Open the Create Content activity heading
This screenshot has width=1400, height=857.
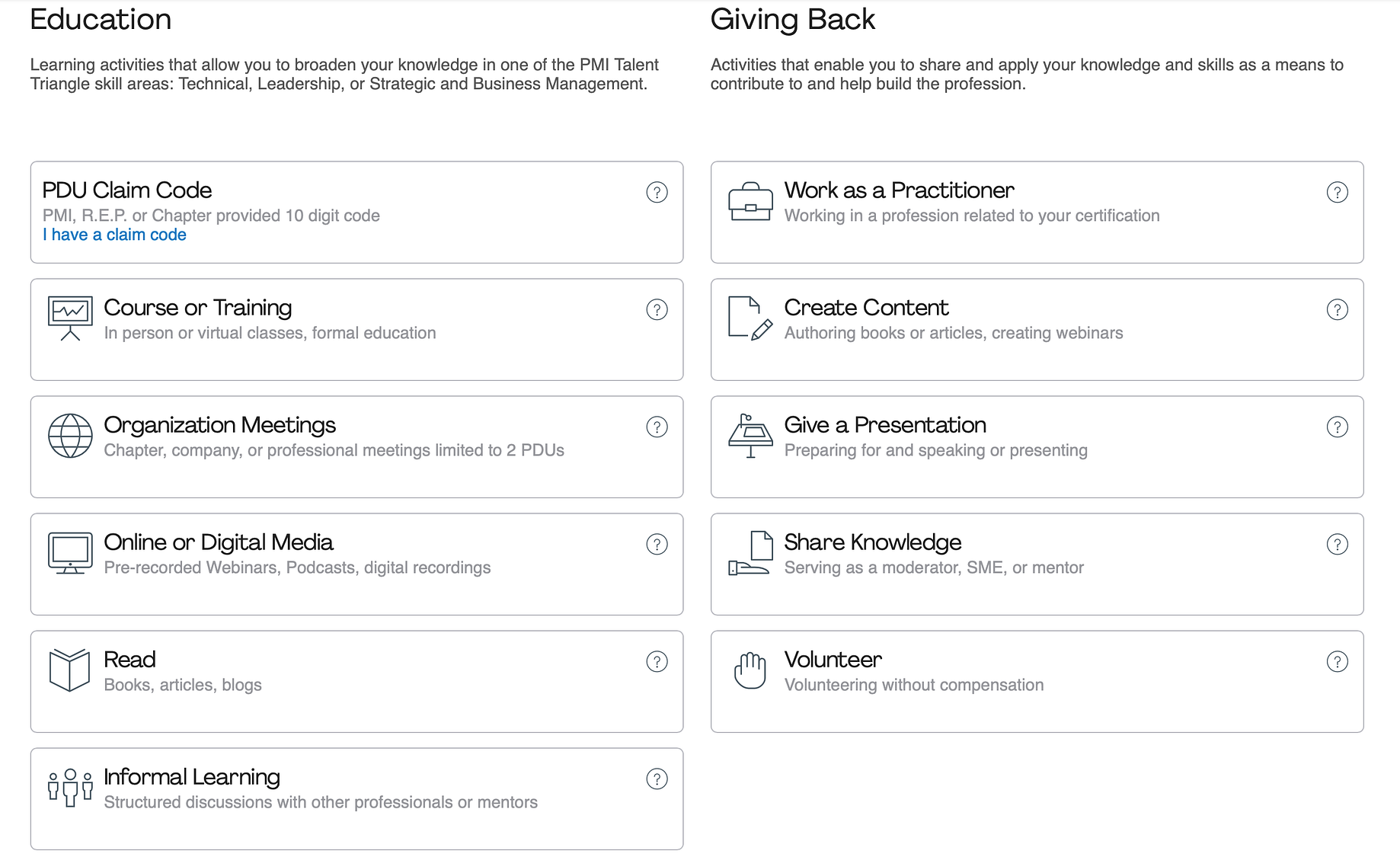click(x=866, y=307)
